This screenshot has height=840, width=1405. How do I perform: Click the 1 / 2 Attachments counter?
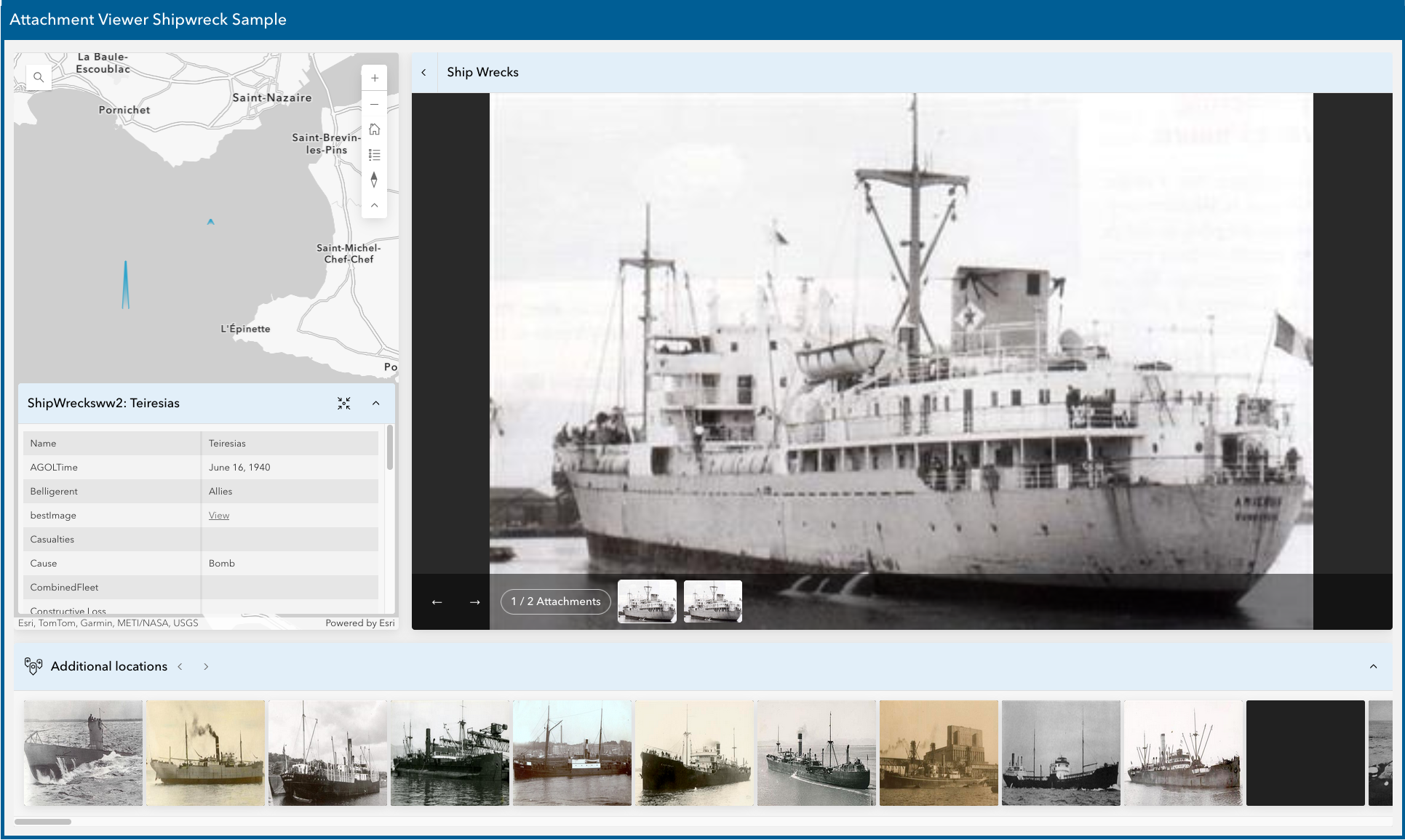coord(555,601)
